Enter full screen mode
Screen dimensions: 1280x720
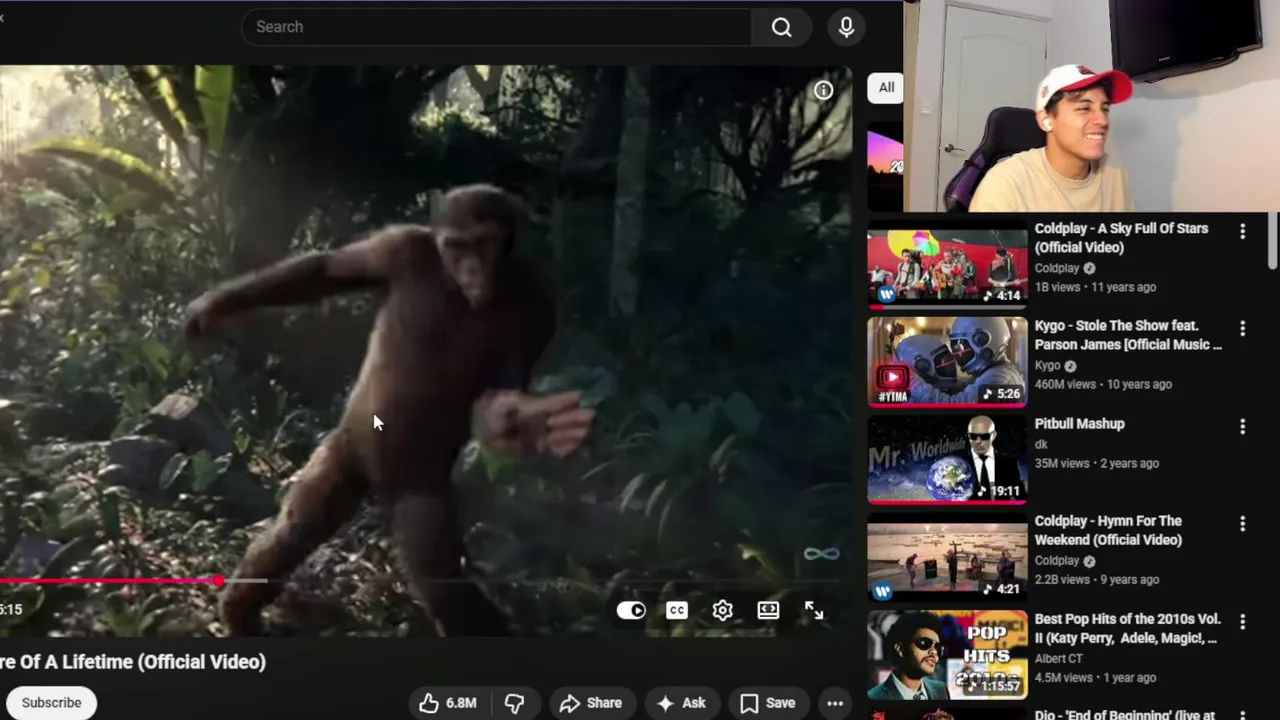point(814,610)
